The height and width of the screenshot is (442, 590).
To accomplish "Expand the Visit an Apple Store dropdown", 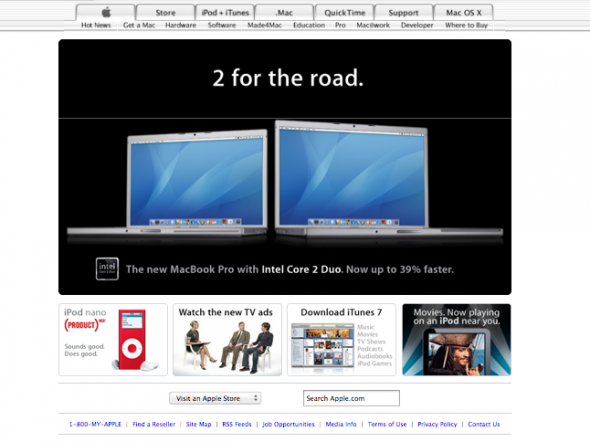I will point(215,398).
